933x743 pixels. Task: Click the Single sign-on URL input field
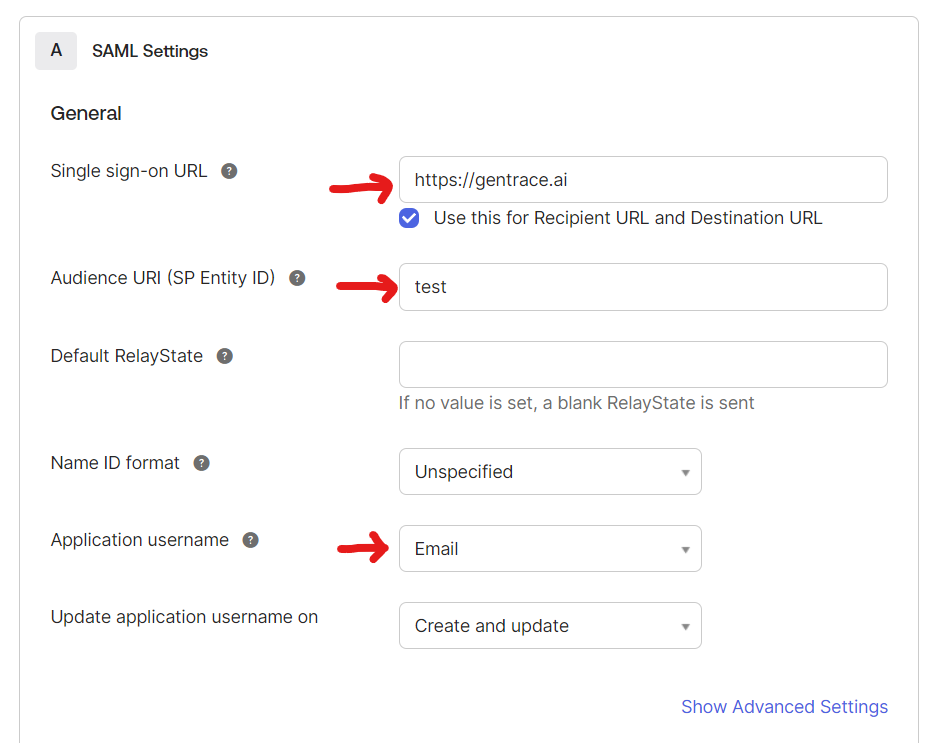(x=643, y=179)
